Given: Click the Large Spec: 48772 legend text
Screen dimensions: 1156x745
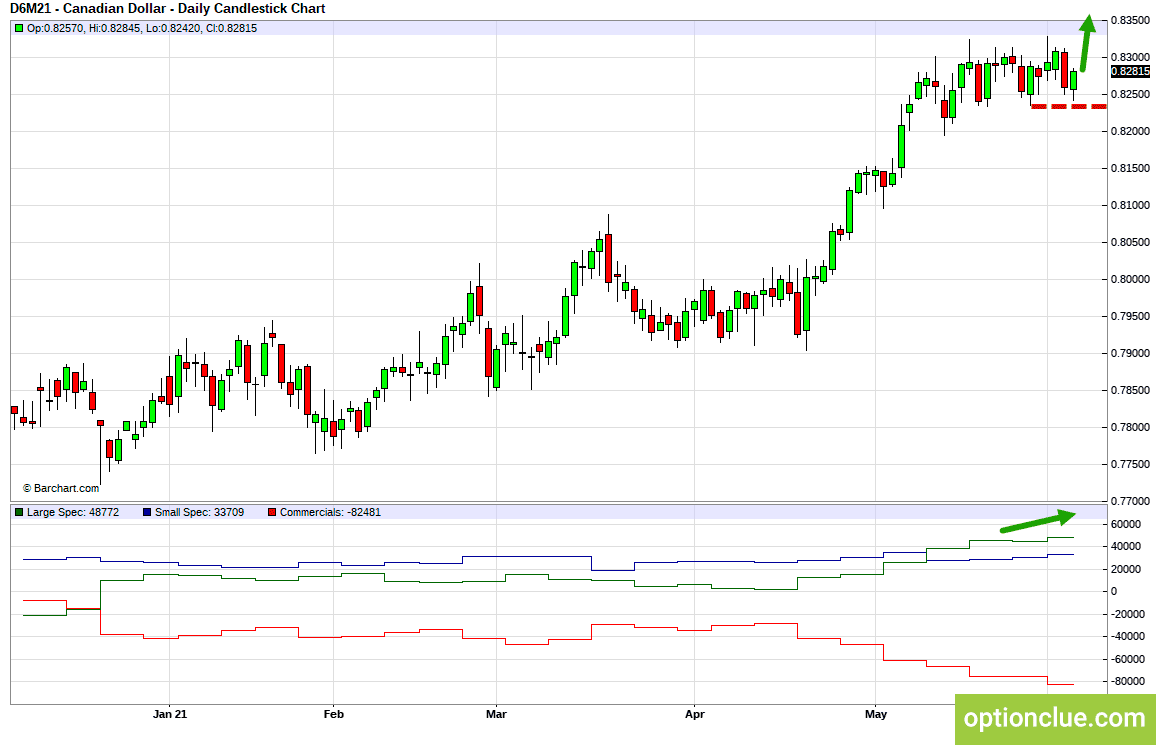Looking at the screenshot, I should click(73, 512).
